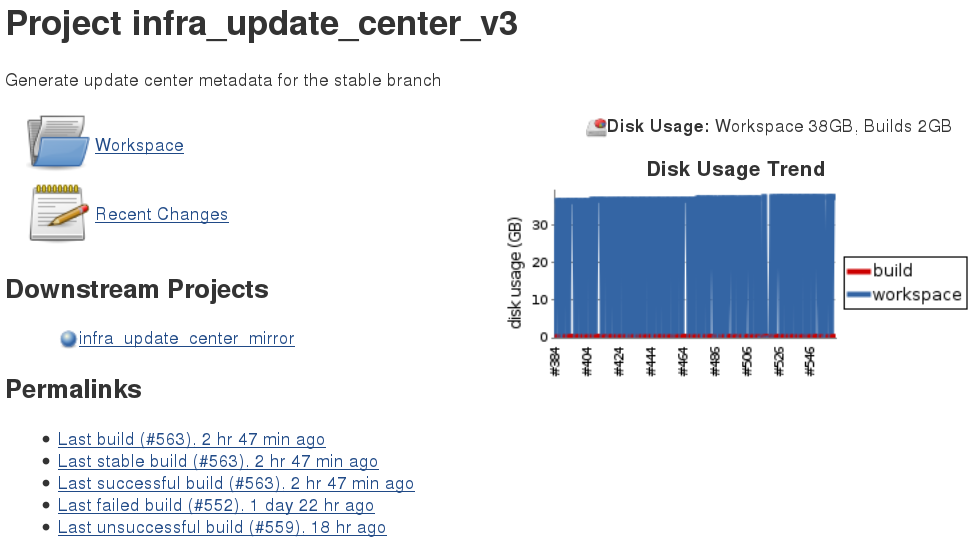Open the Recent Changes link
The image size is (974, 541).
pyautogui.click(x=162, y=214)
